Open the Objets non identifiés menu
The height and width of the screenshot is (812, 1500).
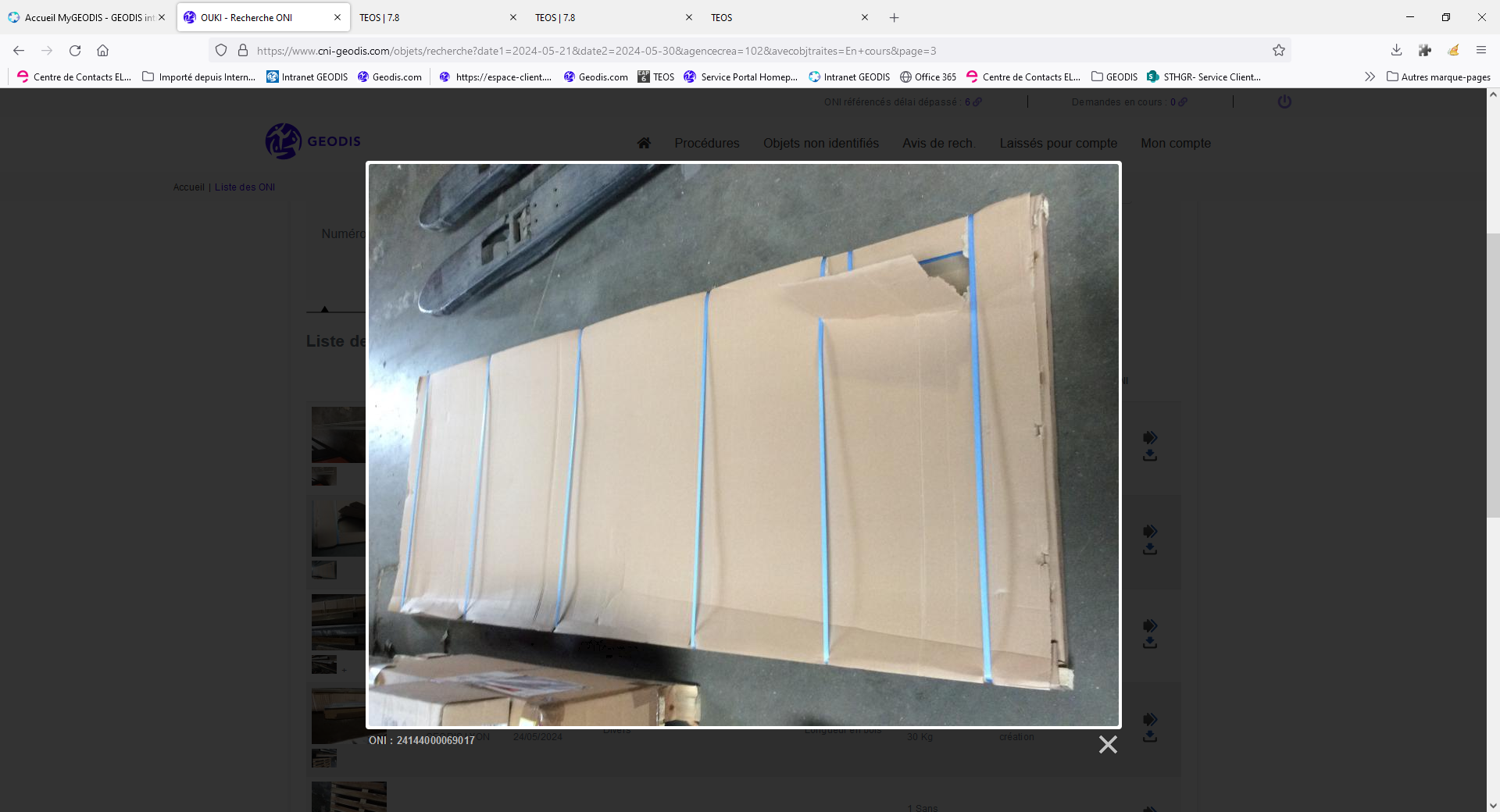[x=820, y=143]
